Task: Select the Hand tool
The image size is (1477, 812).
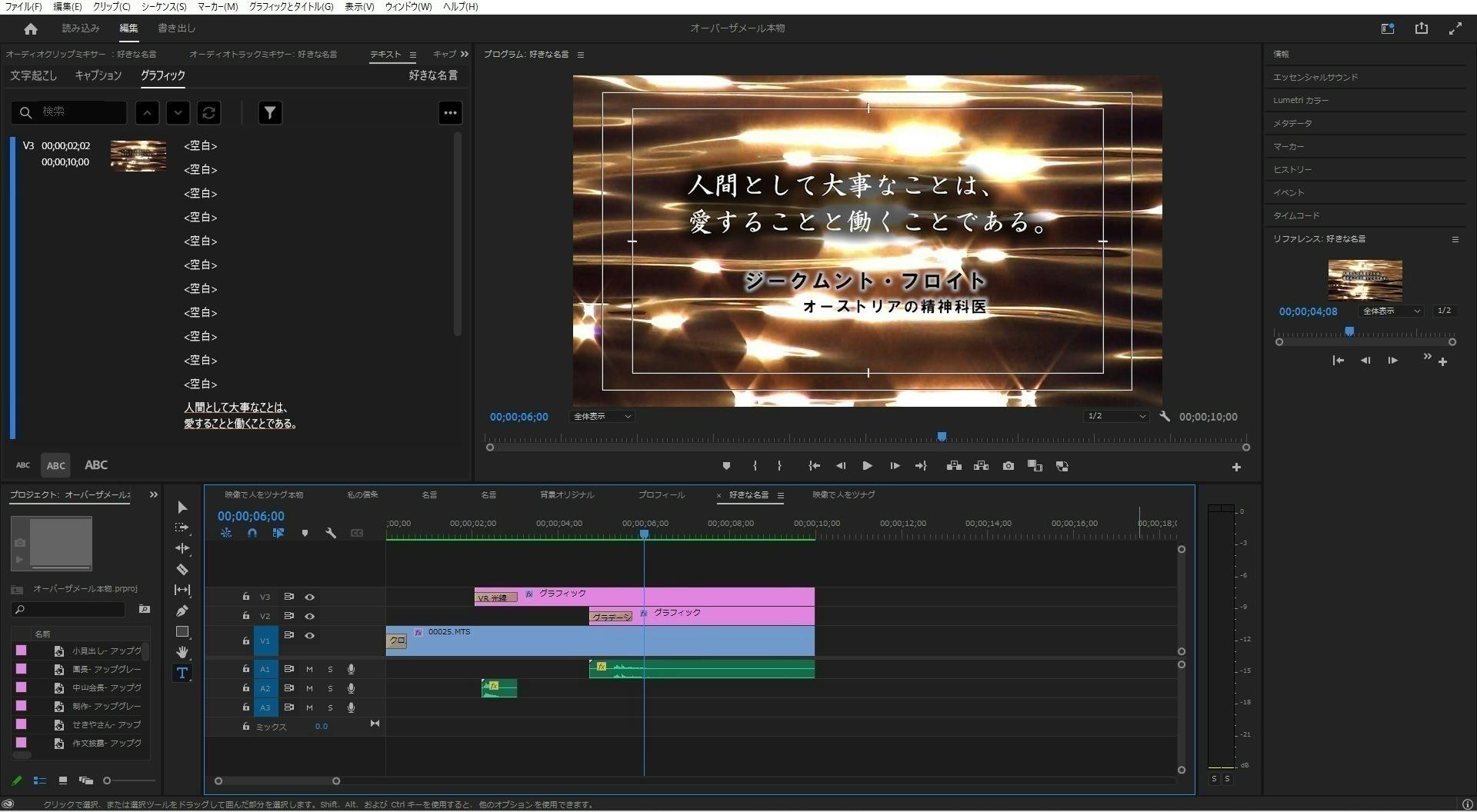Action: 182,652
